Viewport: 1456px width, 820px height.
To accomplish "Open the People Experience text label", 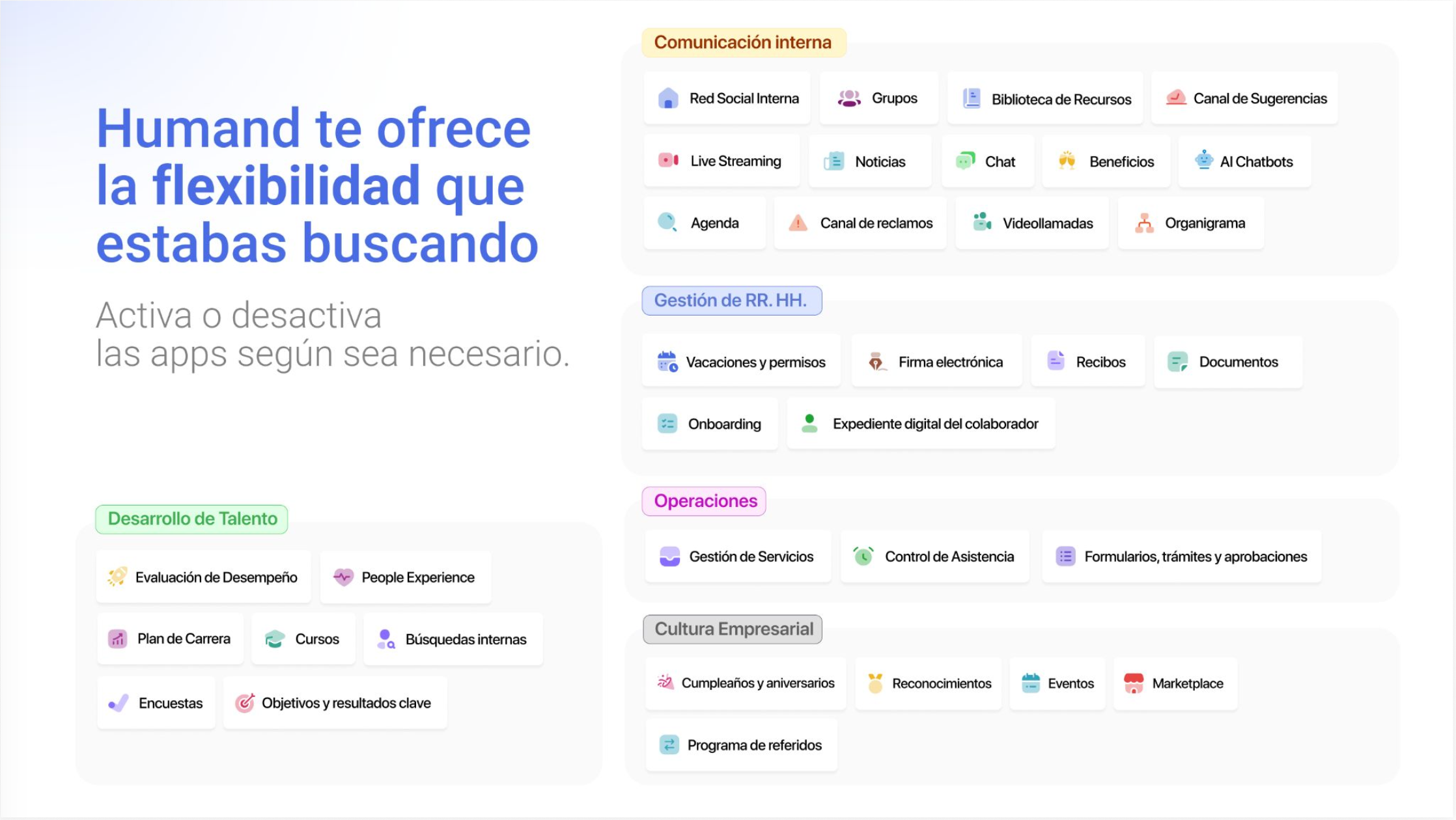I will [x=418, y=578].
